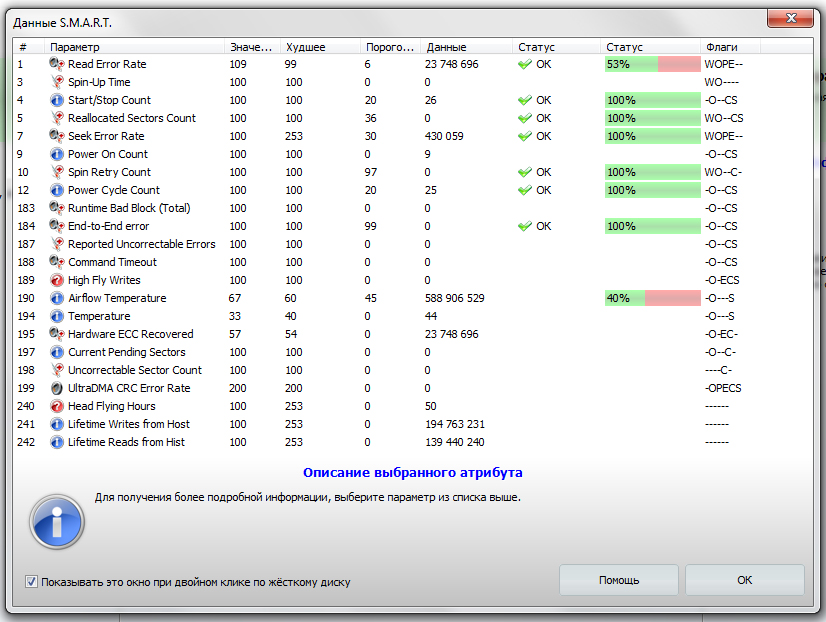The width and height of the screenshot is (826, 622).
Task: Click threshold value 99 for End-to-End error
Action: point(370,226)
